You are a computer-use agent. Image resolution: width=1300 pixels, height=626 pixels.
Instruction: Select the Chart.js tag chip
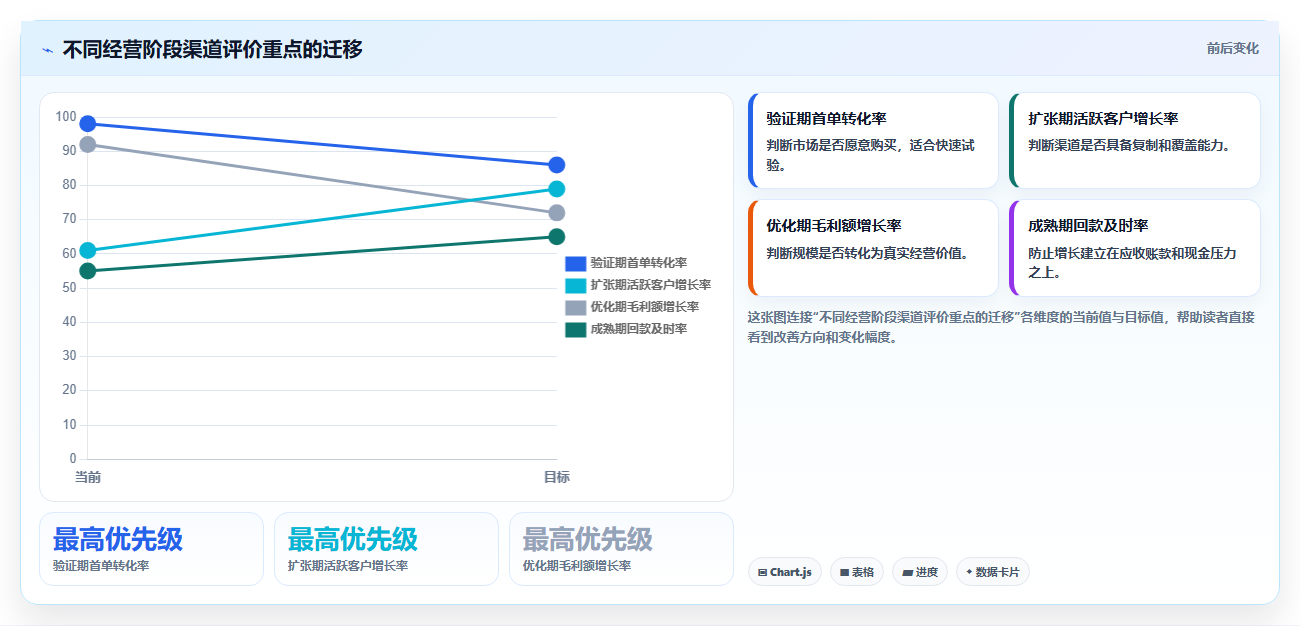point(785,572)
